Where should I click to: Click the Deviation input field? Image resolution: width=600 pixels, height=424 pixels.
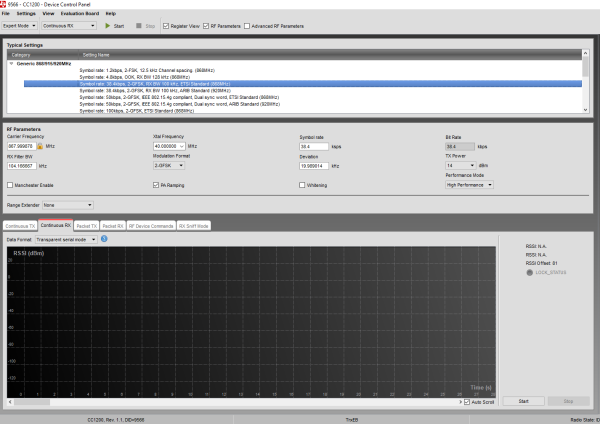(x=314, y=166)
